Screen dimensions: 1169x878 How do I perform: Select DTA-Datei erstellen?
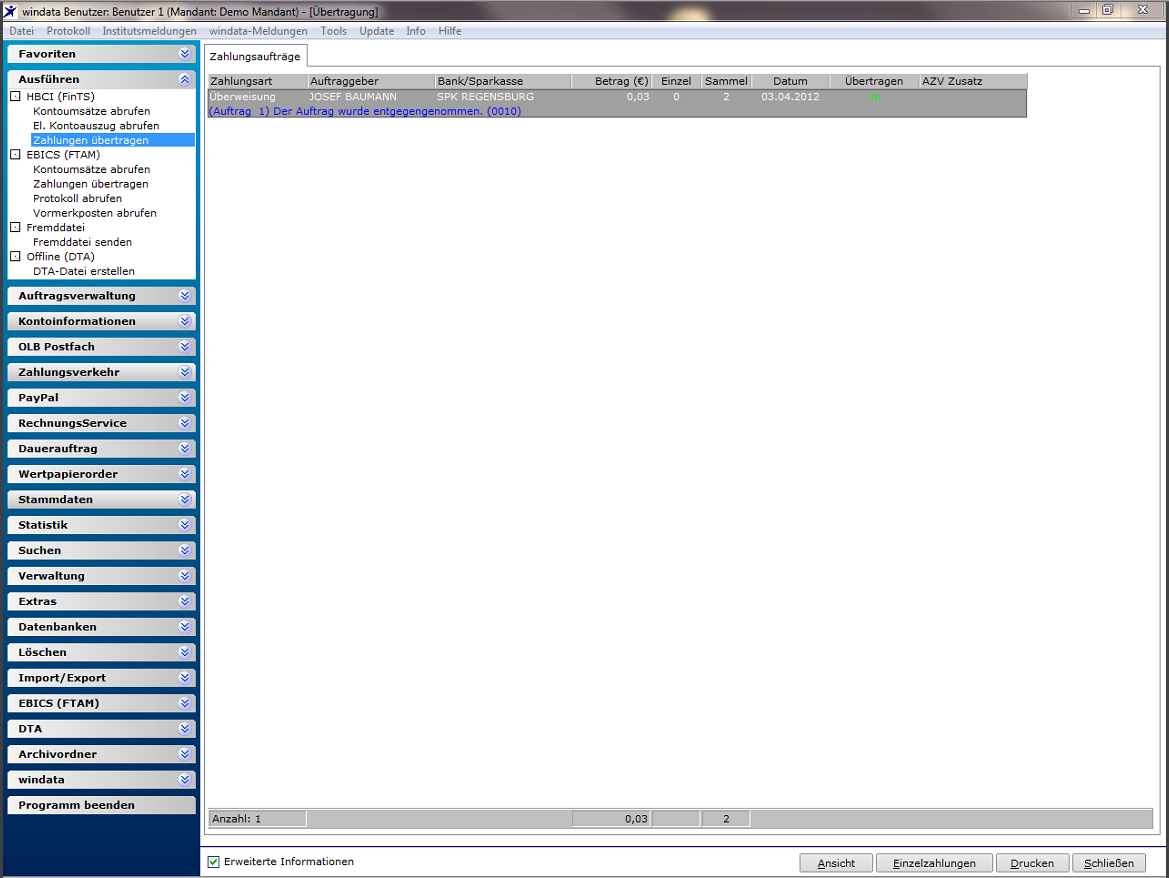[x=84, y=271]
